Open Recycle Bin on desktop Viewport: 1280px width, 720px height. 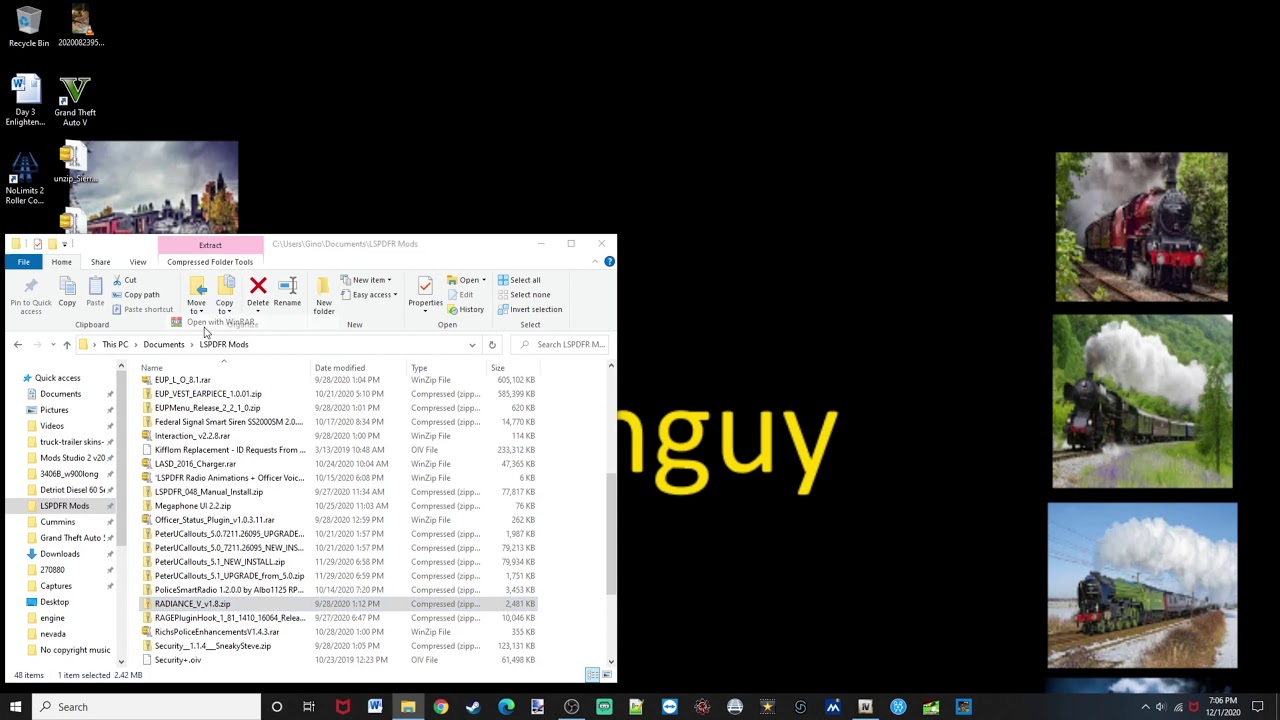pos(28,27)
